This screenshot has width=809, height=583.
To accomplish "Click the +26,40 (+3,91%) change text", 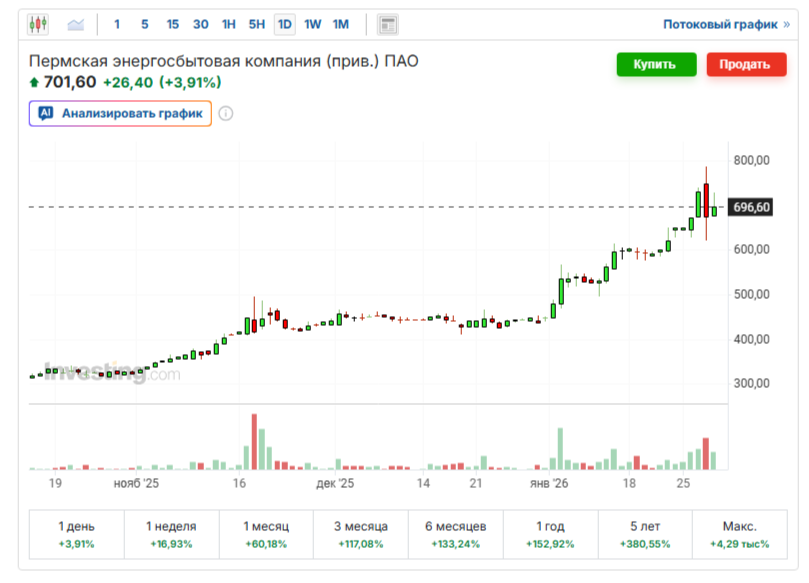I will click(x=162, y=83).
